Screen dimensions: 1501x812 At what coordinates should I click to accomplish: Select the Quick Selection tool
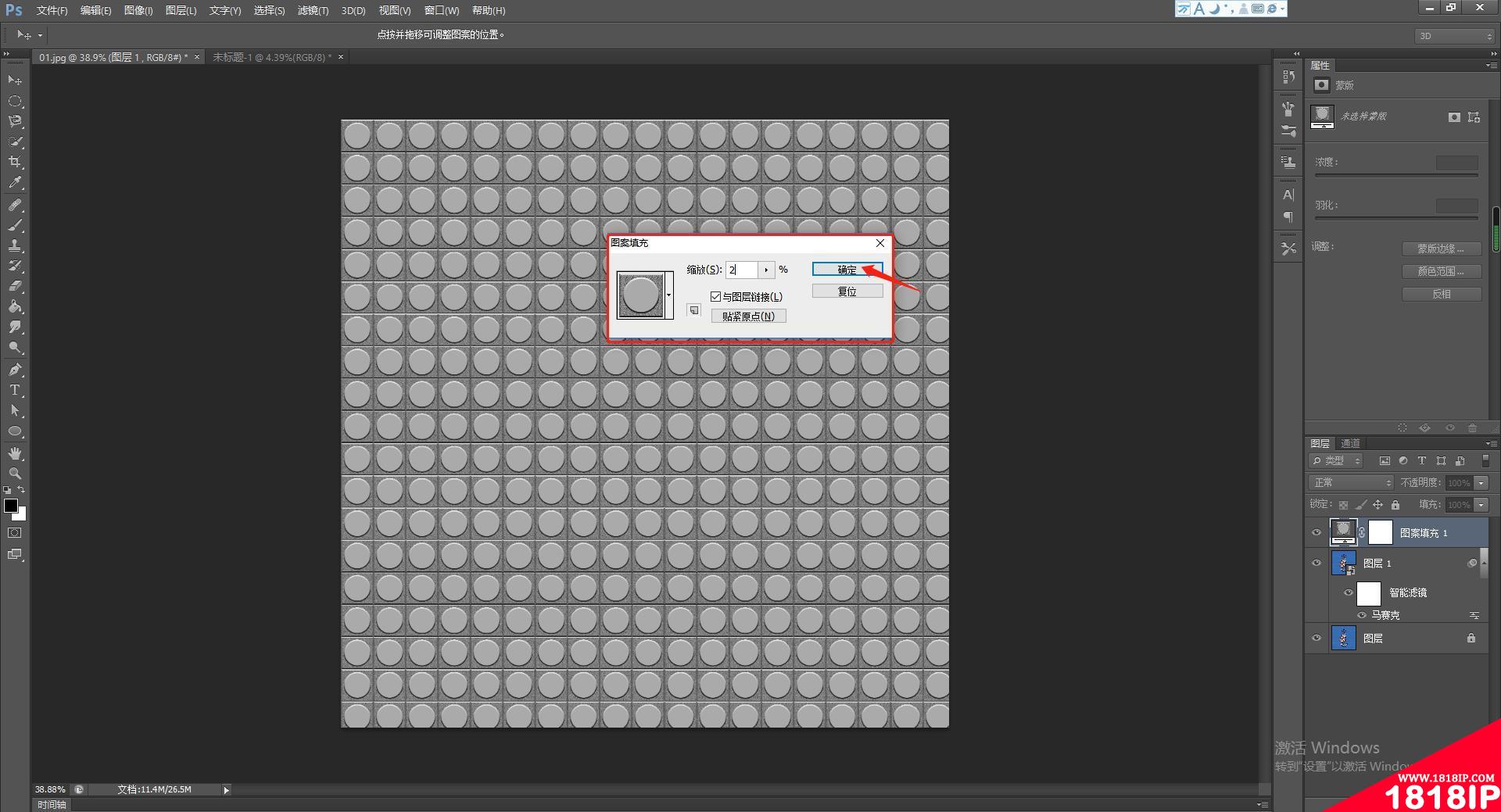15,141
